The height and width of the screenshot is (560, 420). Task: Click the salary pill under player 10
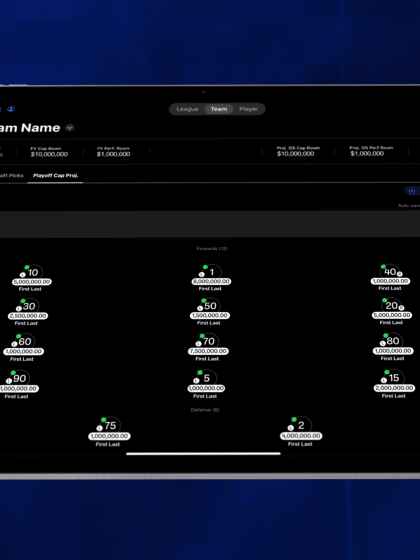click(x=32, y=282)
